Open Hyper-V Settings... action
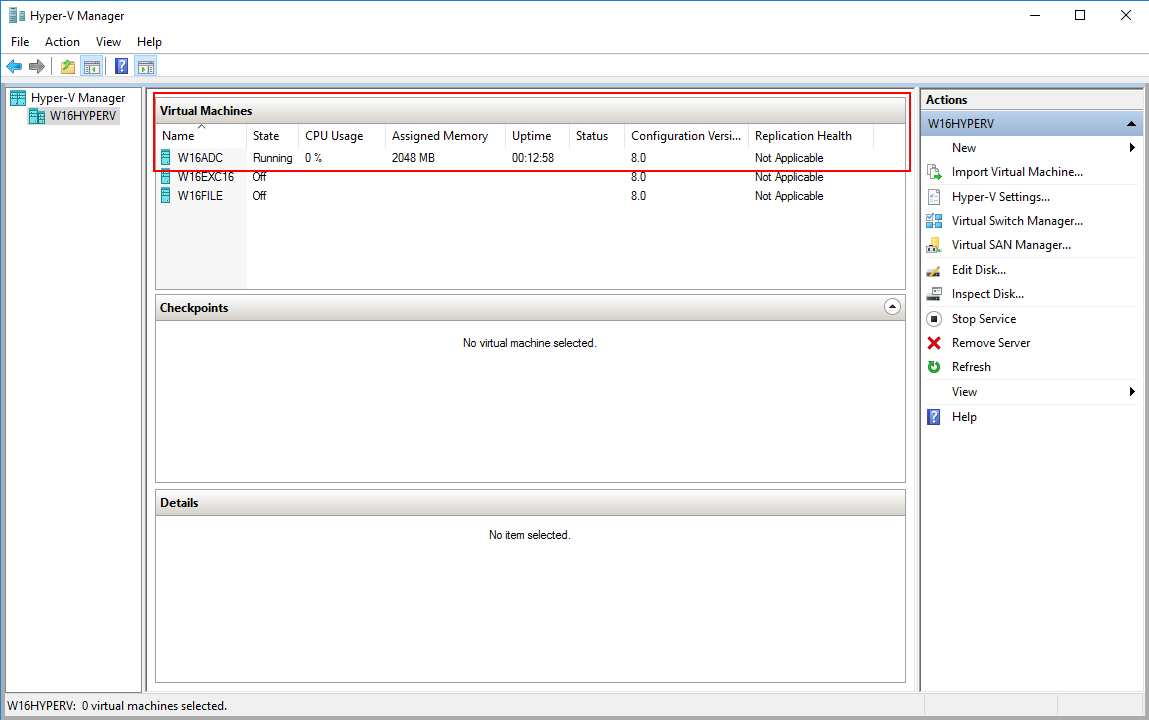Image resolution: width=1149 pixels, height=720 pixels. (1000, 197)
